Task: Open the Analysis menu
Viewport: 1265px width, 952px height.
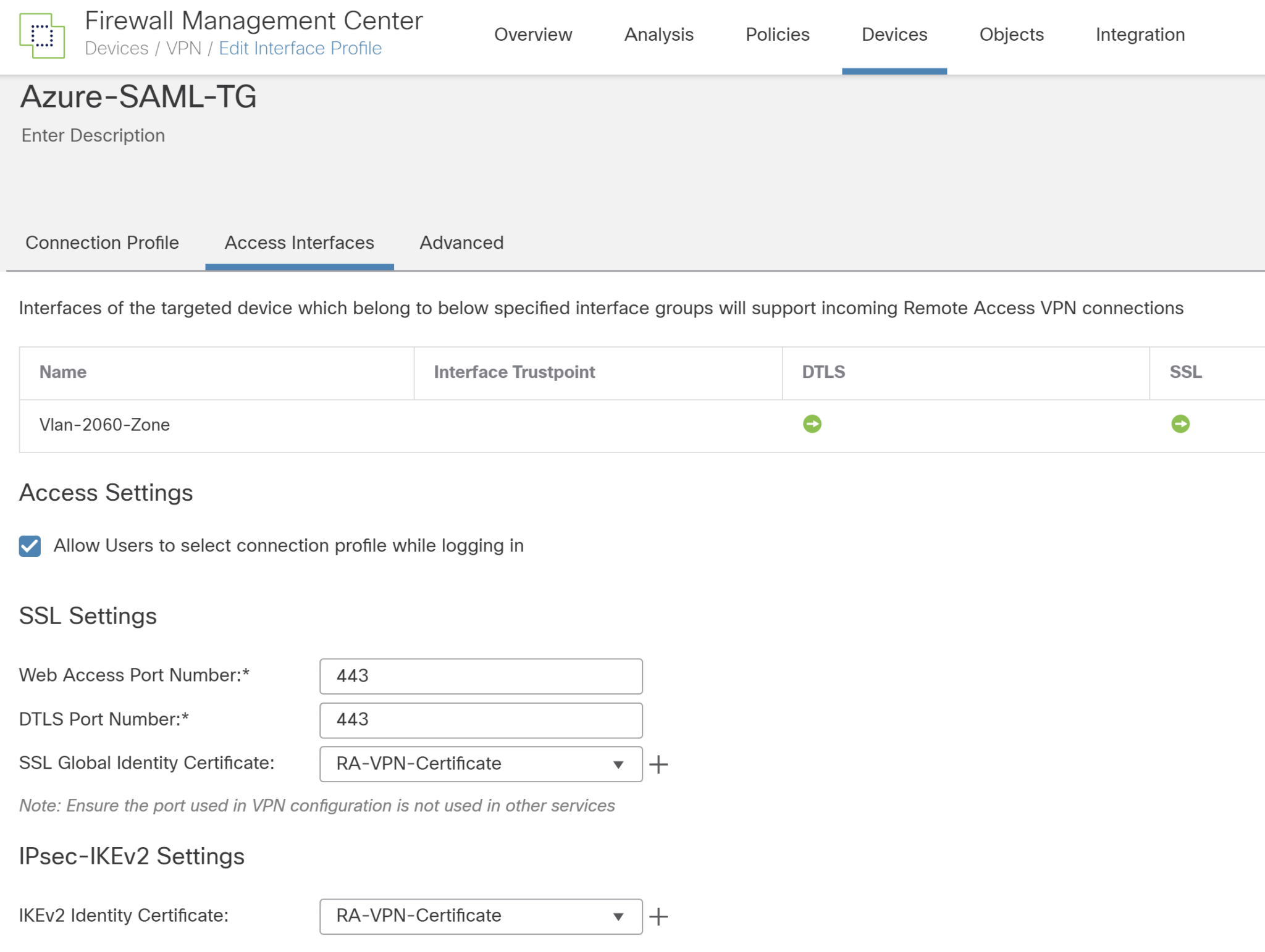Action: pyautogui.click(x=659, y=35)
